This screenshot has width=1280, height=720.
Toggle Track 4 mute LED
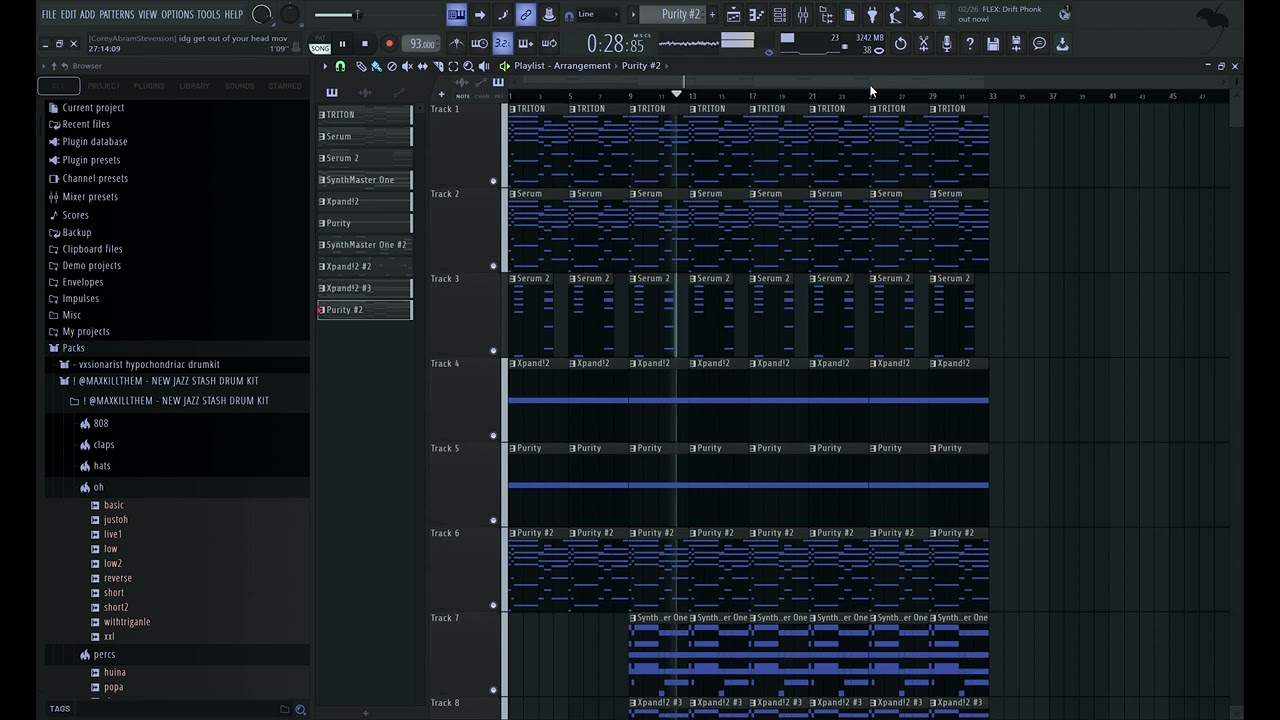[493, 436]
